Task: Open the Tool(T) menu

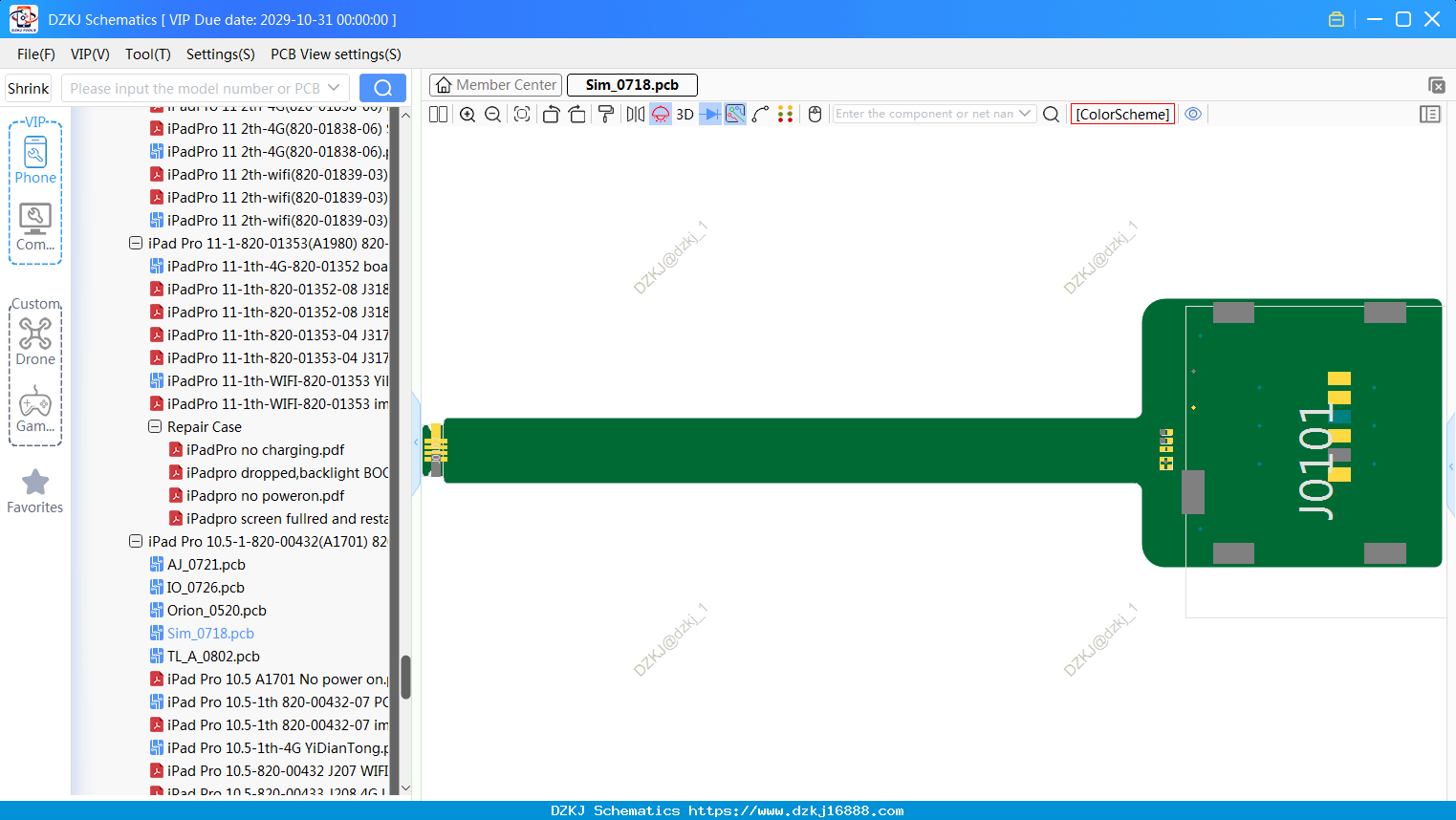Action: coord(148,54)
